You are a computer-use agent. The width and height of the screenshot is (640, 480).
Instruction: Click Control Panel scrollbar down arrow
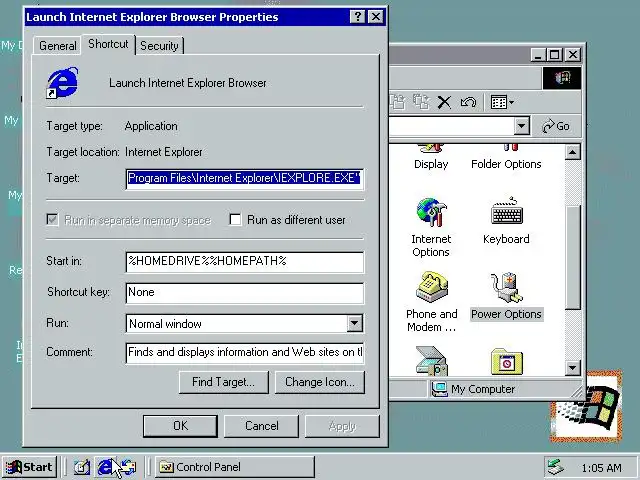(573, 368)
